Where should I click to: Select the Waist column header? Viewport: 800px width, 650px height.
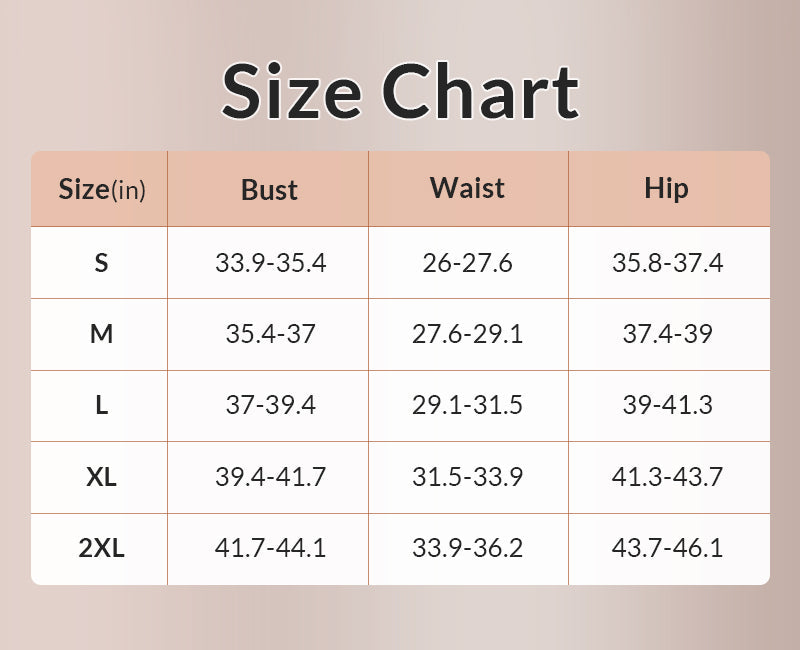[467, 188]
